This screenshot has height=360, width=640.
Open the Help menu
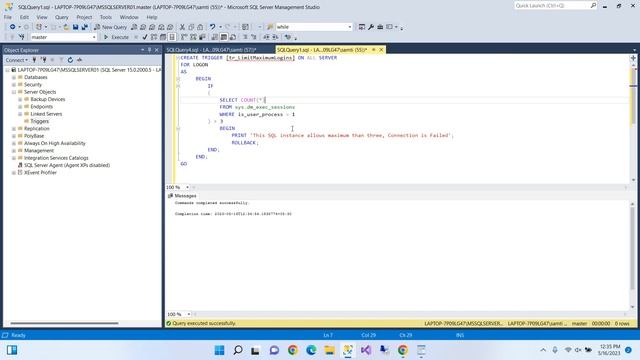(x=152, y=17)
